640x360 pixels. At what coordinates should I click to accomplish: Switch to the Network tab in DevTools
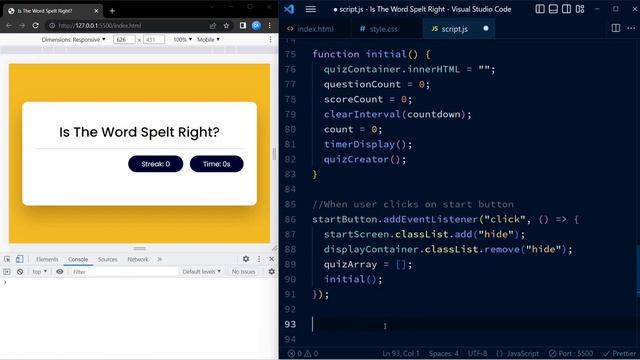(x=138, y=259)
